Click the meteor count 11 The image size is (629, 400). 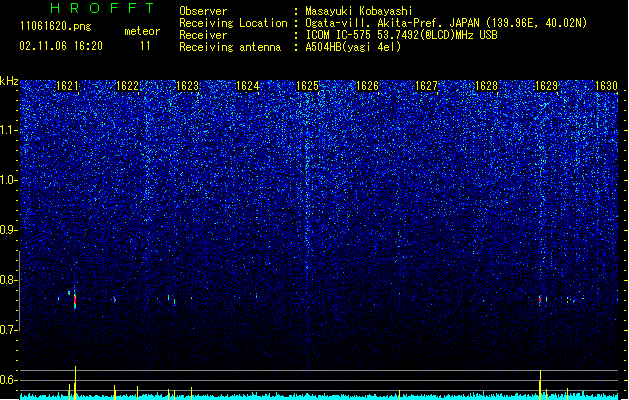point(145,46)
